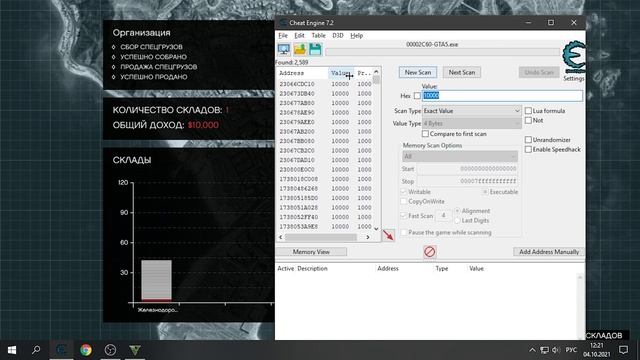Click the open table folder icon

pyautogui.click(x=300, y=49)
